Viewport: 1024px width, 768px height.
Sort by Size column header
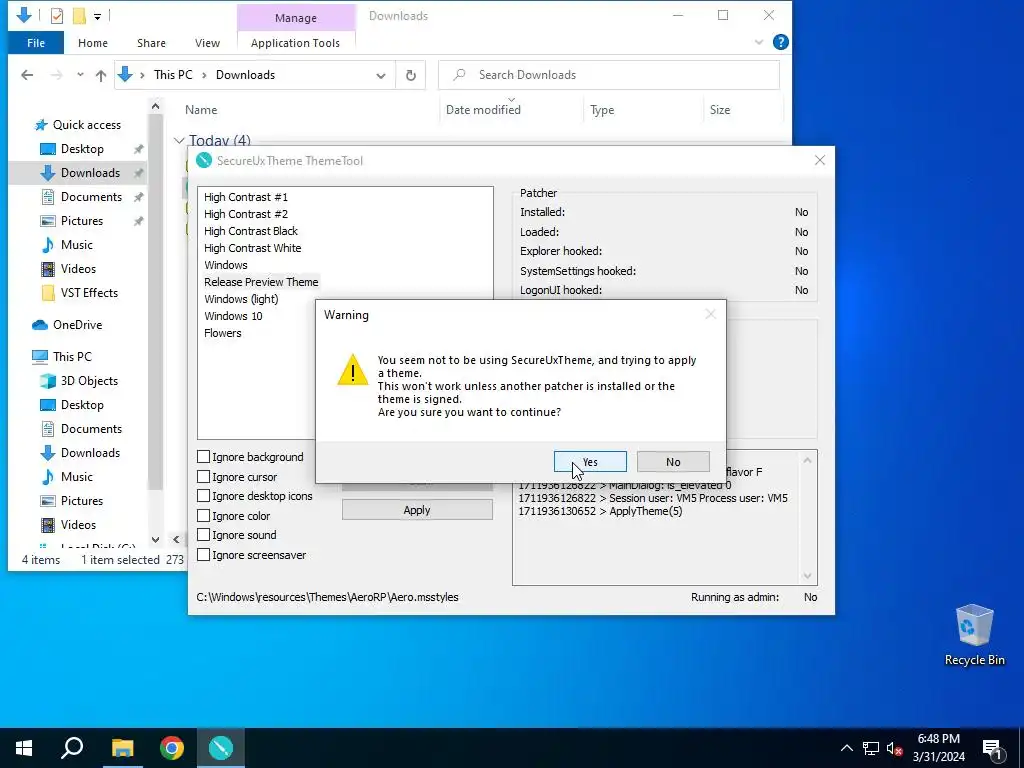click(720, 110)
